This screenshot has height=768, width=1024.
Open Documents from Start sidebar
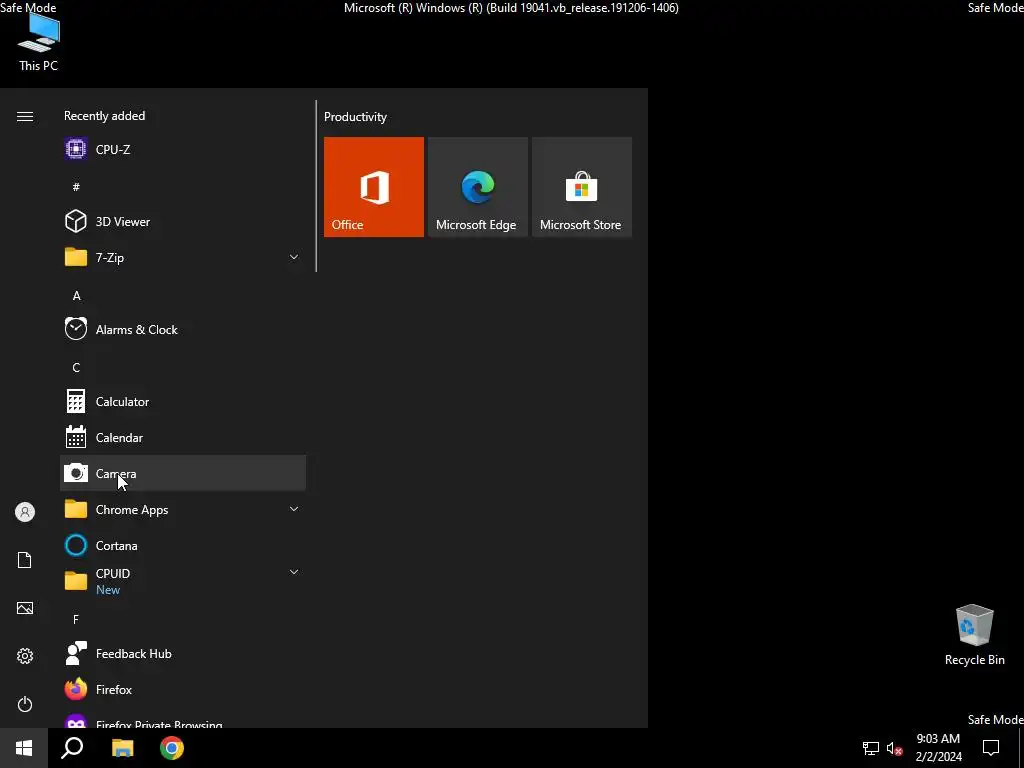(25, 560)
